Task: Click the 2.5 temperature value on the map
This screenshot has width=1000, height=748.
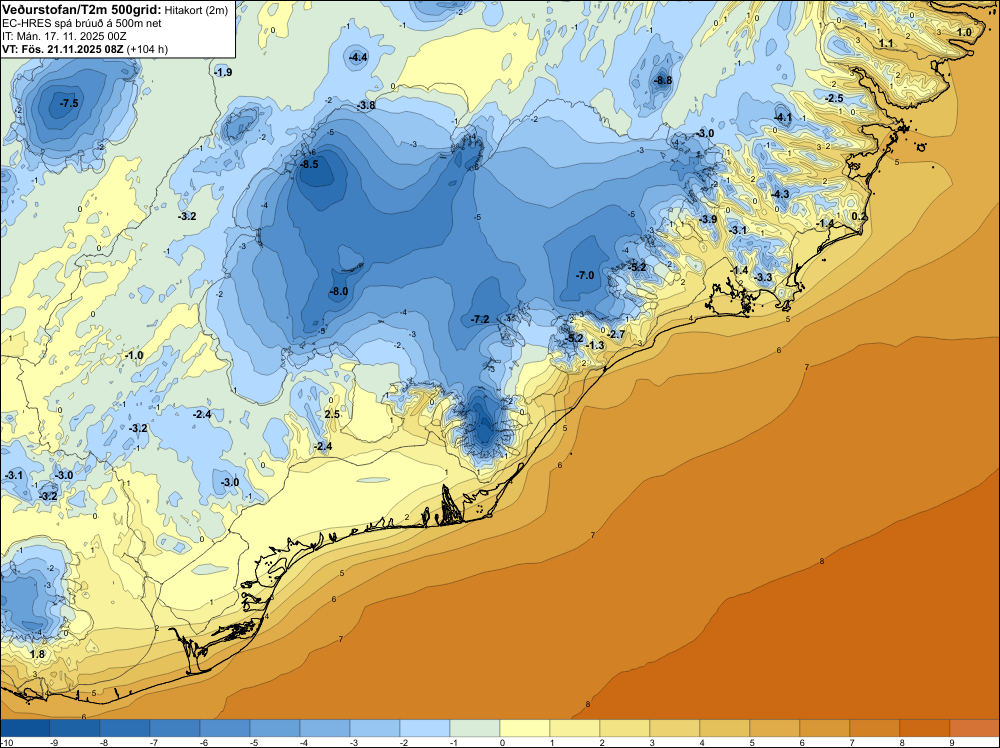Action: tap(332, 414)
